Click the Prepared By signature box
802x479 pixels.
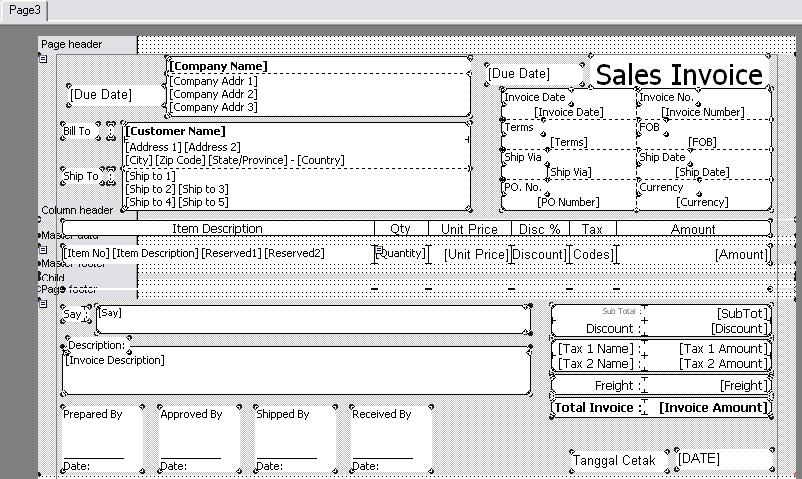pyautogui.click(x=98, y=437)
